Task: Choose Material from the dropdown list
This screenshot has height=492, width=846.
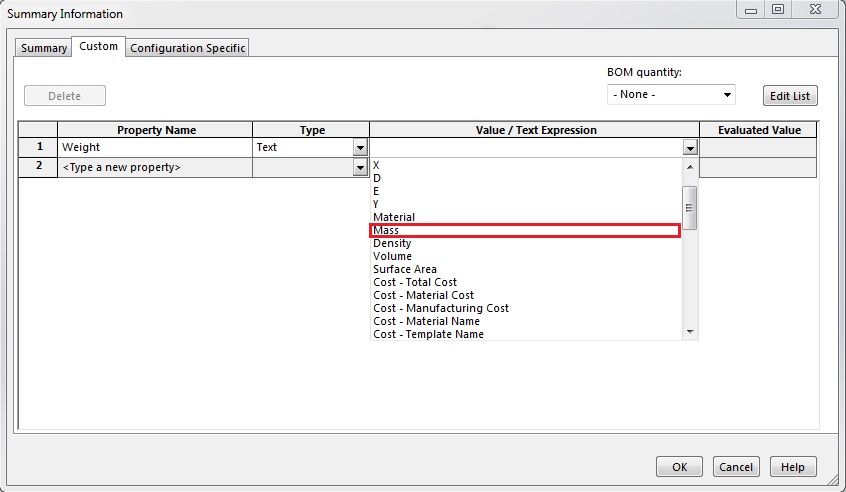Action: click(x=394, y=218)
